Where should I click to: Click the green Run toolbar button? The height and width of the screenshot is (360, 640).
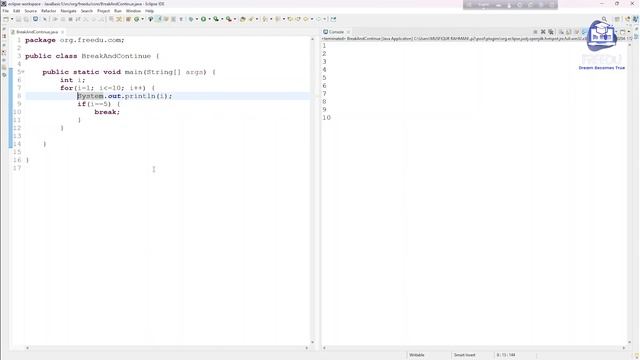pyautogui.click(x=203, y=19)
